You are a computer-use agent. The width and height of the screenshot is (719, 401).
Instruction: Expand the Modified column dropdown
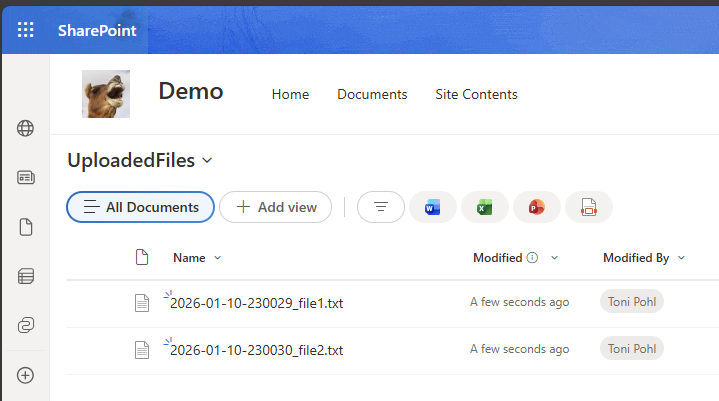pyautogui.click(x=554, y=258)
